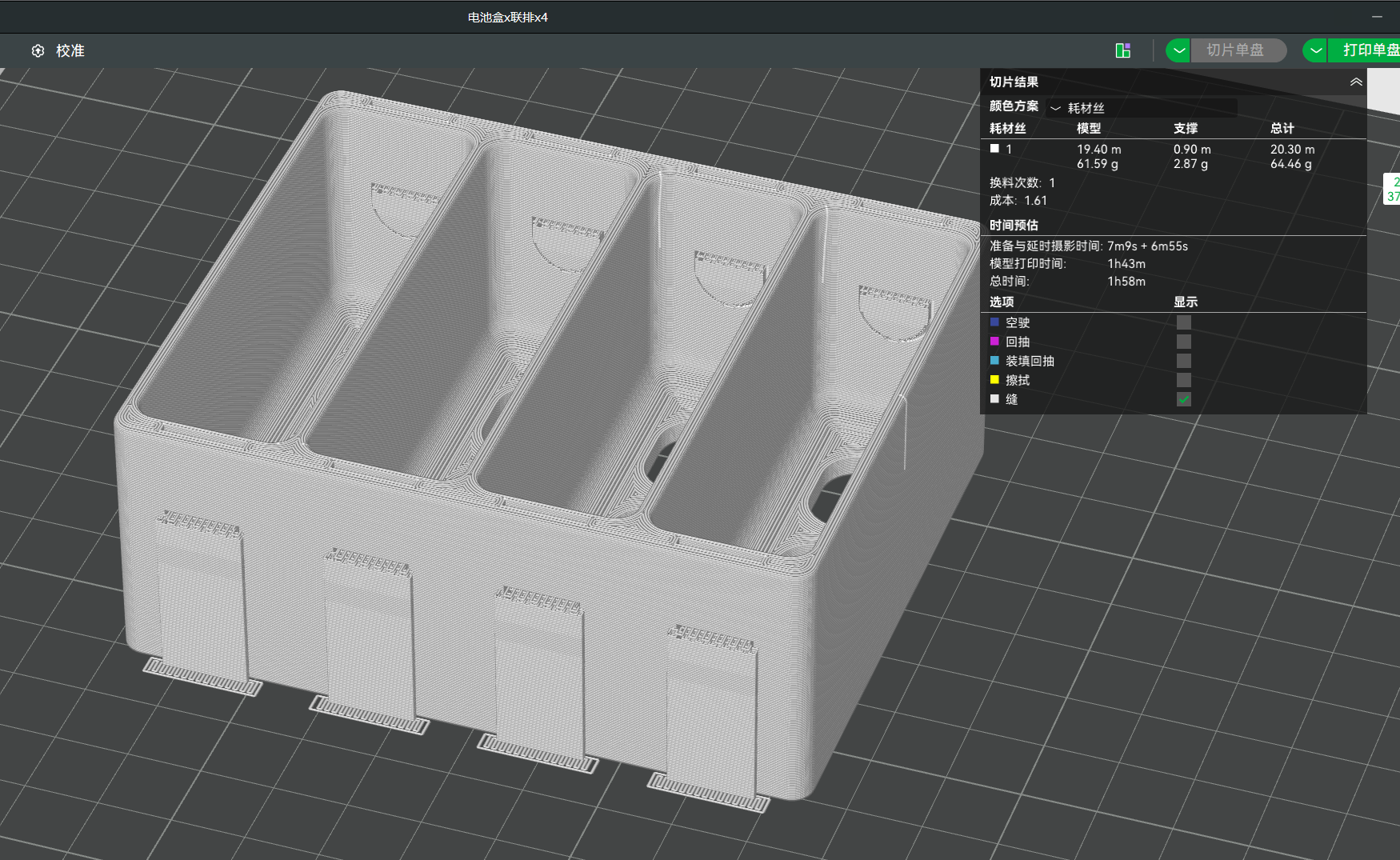Open the 校准 calibration menu
The width and height of the screenshot is (1400, 860).
click(70, 50)
